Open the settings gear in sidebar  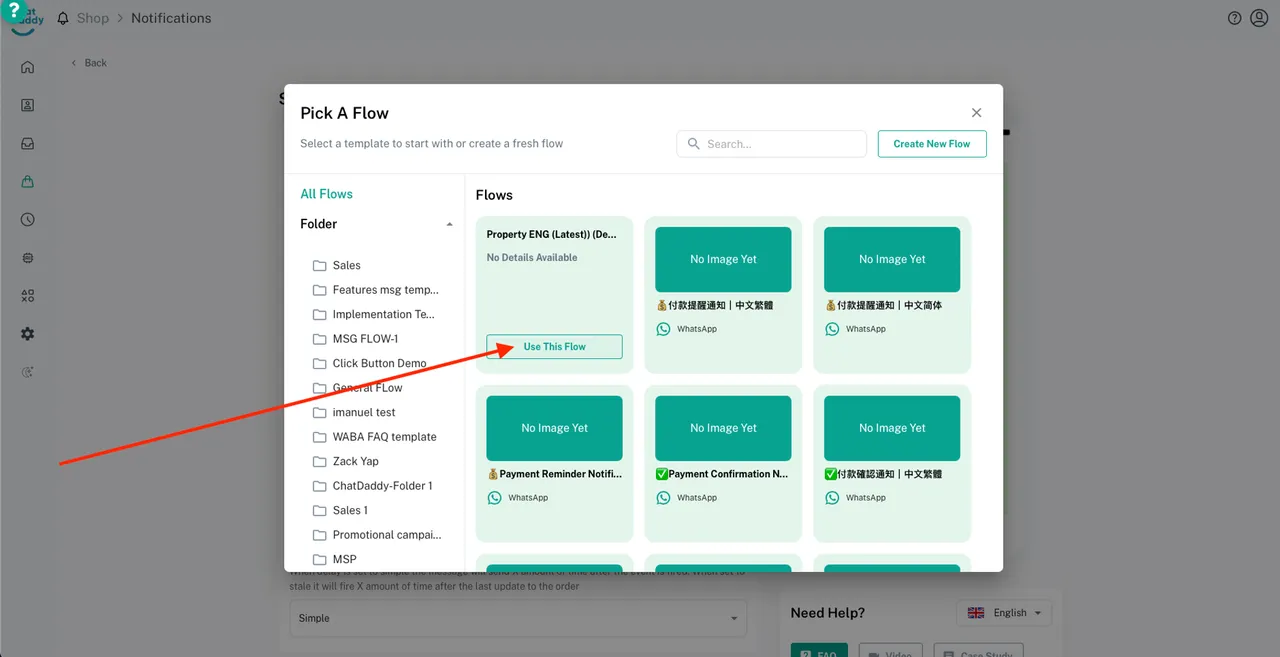click(27, 334)
